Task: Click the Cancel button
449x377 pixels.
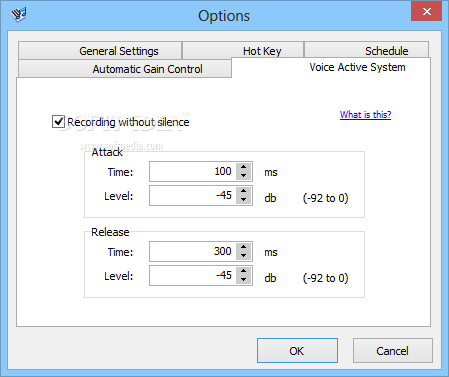Action: (x=393, y=351)
